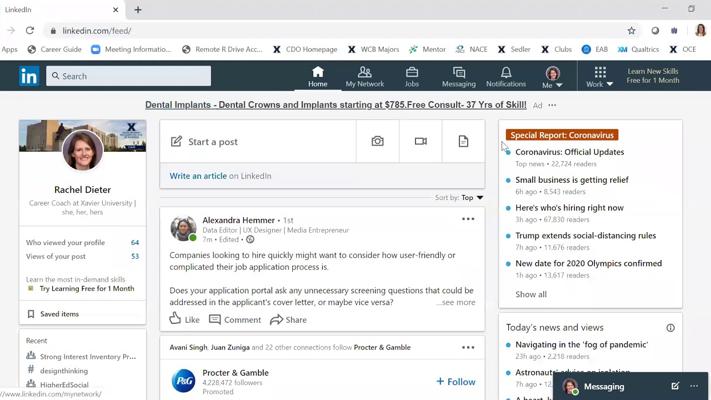The height and width of the screenshot is (400, 711).
Task: Compose new message in Messaging bar
Action: point(675,386)
